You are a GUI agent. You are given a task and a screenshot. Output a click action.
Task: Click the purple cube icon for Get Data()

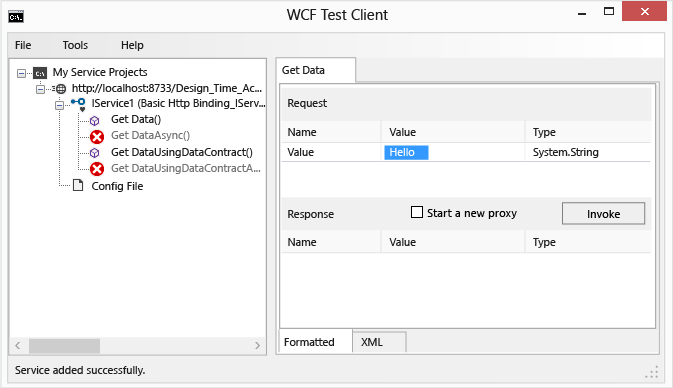tap(95, 121)
